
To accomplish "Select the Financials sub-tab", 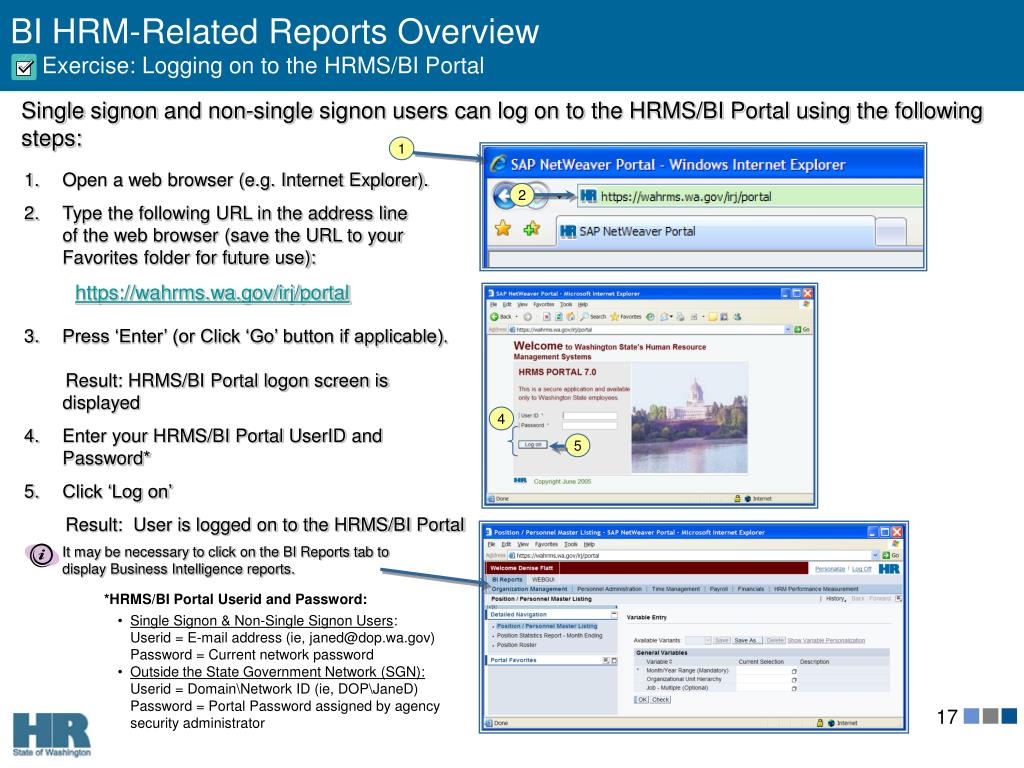I will point(750,589).
